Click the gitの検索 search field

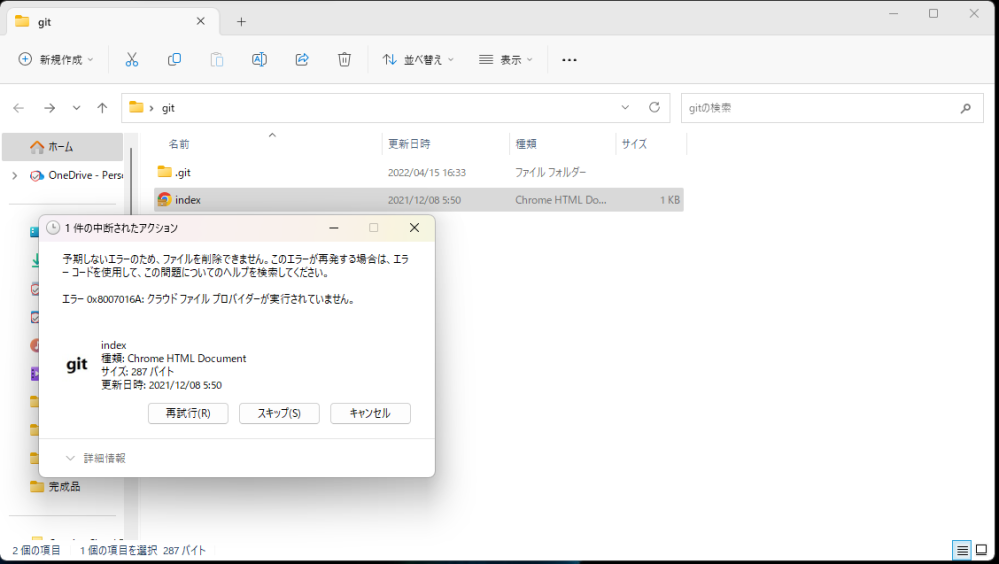820,108
